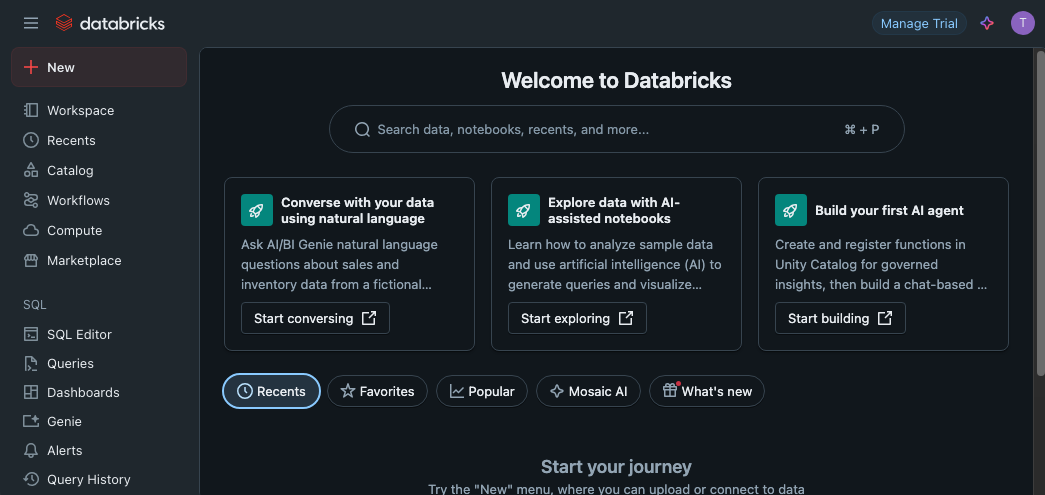Select the What's new tab
The width and height of the screenshot is (1045, 495).
(x=707, y=391)
